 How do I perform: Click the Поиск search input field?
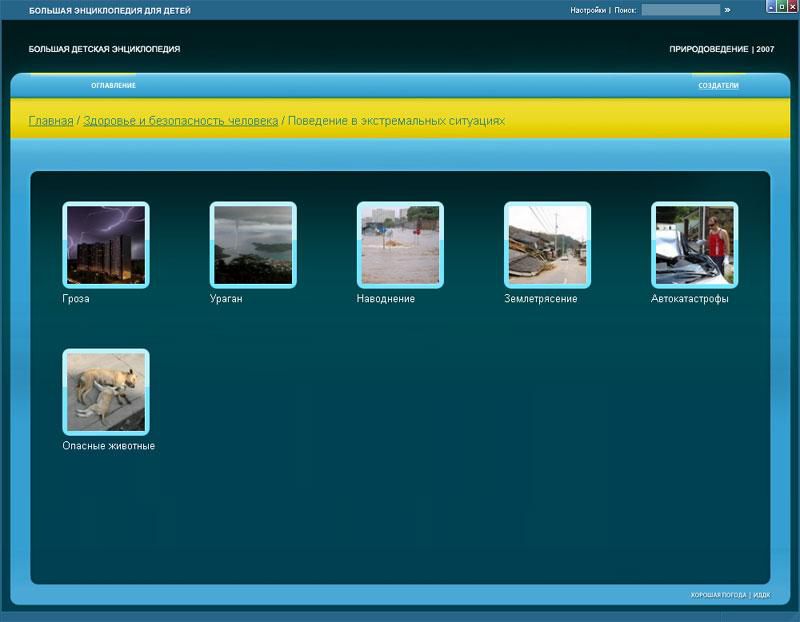coord(680,10)
